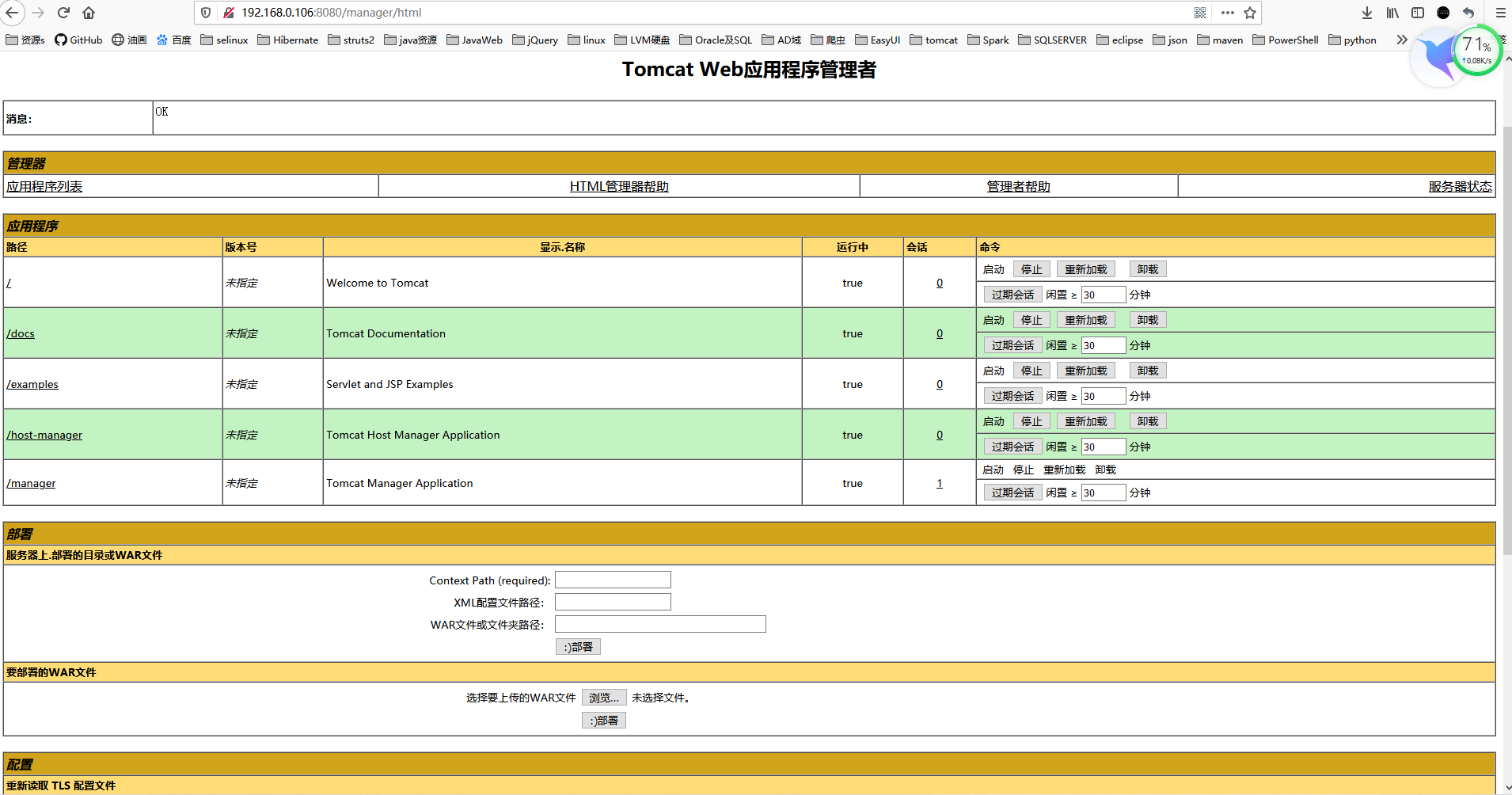Focus the XML配置文件路径 field
The height and width of the screenshot is (795, 1512).
point(613,602)
